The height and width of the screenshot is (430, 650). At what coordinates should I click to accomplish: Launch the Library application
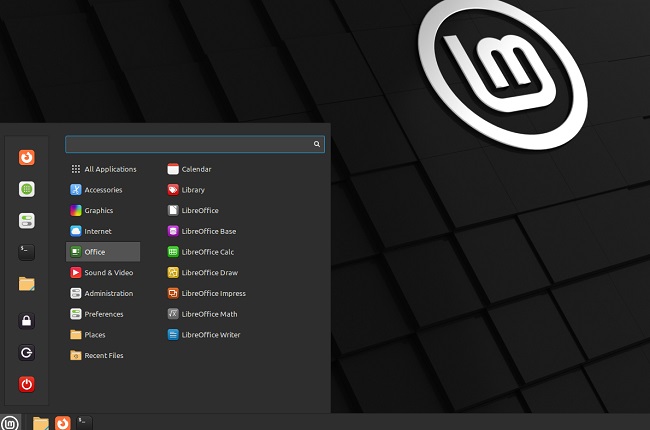tap(186, 190)
